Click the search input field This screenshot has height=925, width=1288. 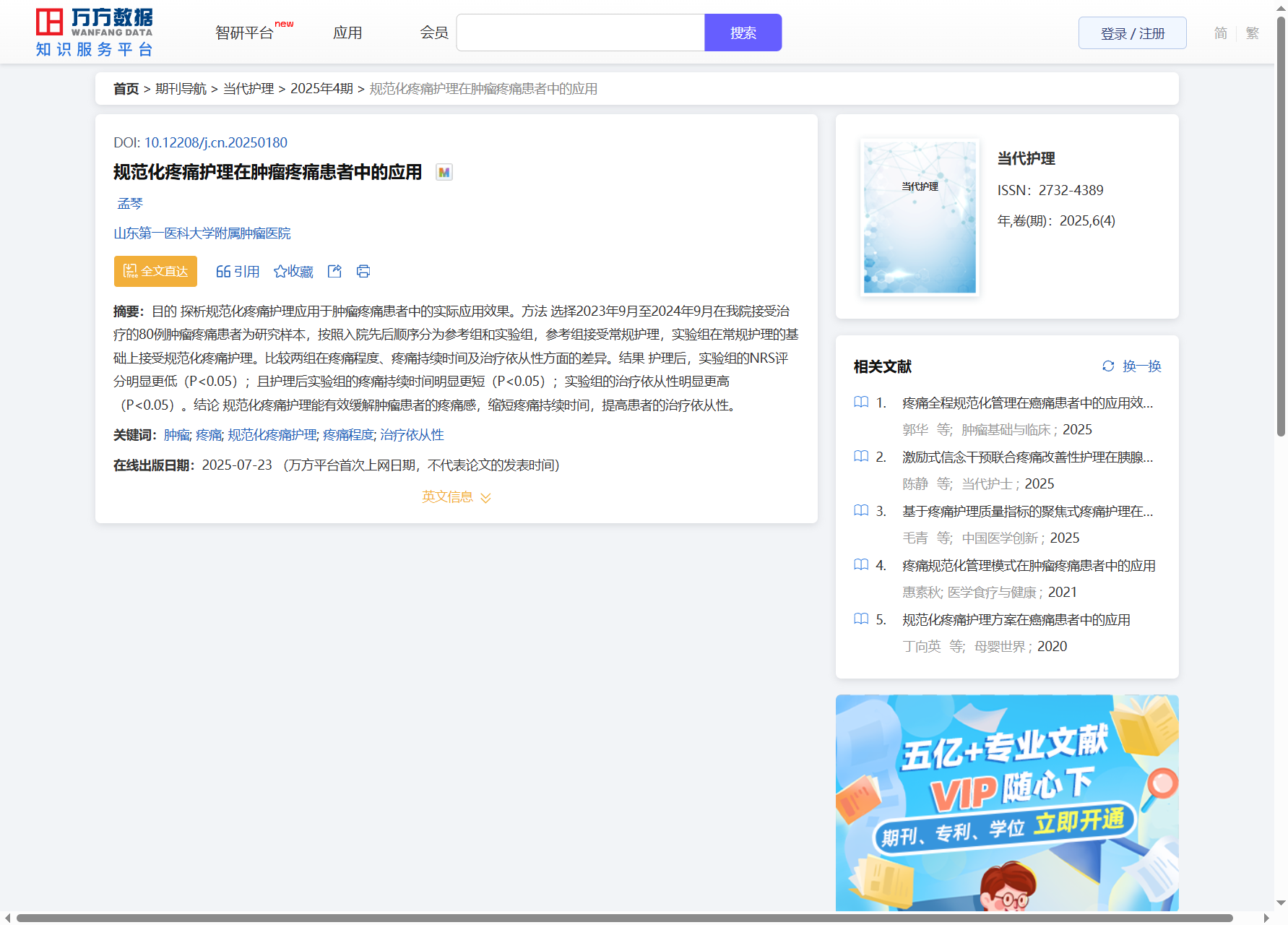[580, 33]
